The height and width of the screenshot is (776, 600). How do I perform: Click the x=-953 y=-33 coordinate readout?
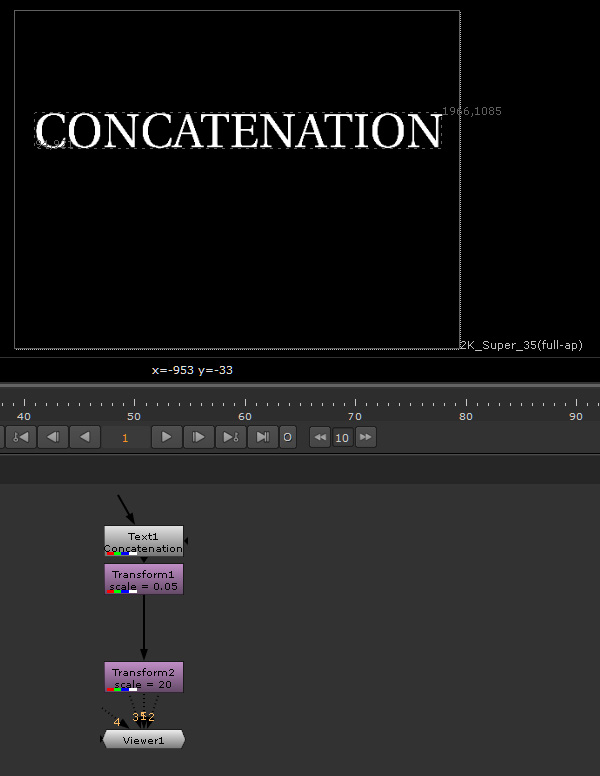[x=192, y=370]
